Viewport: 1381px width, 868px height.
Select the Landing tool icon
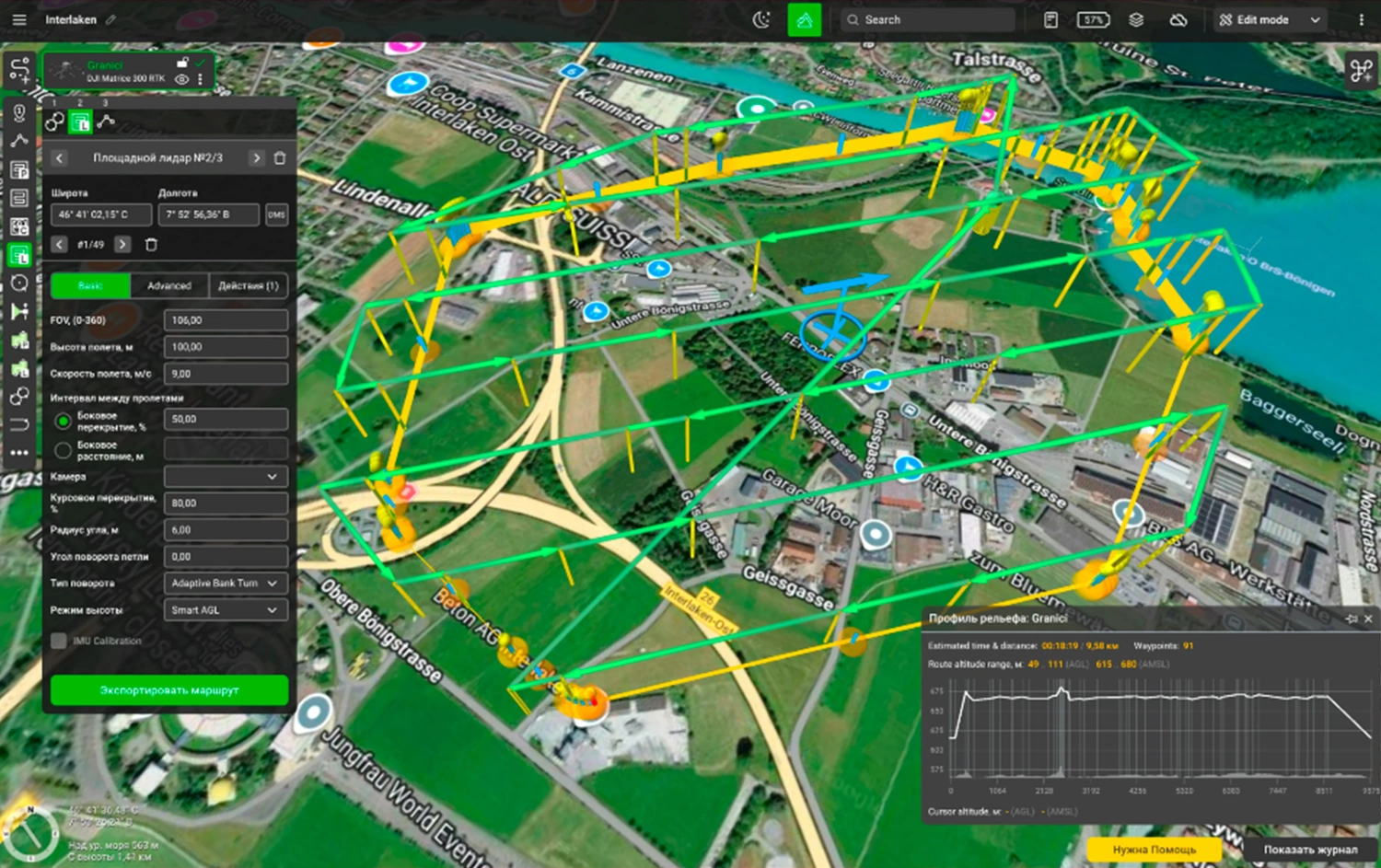[19, 424]
